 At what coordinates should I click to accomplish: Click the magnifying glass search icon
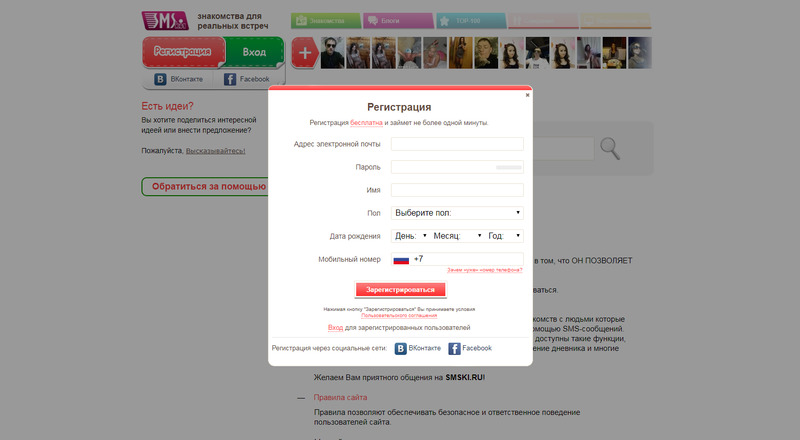point(610,149)
